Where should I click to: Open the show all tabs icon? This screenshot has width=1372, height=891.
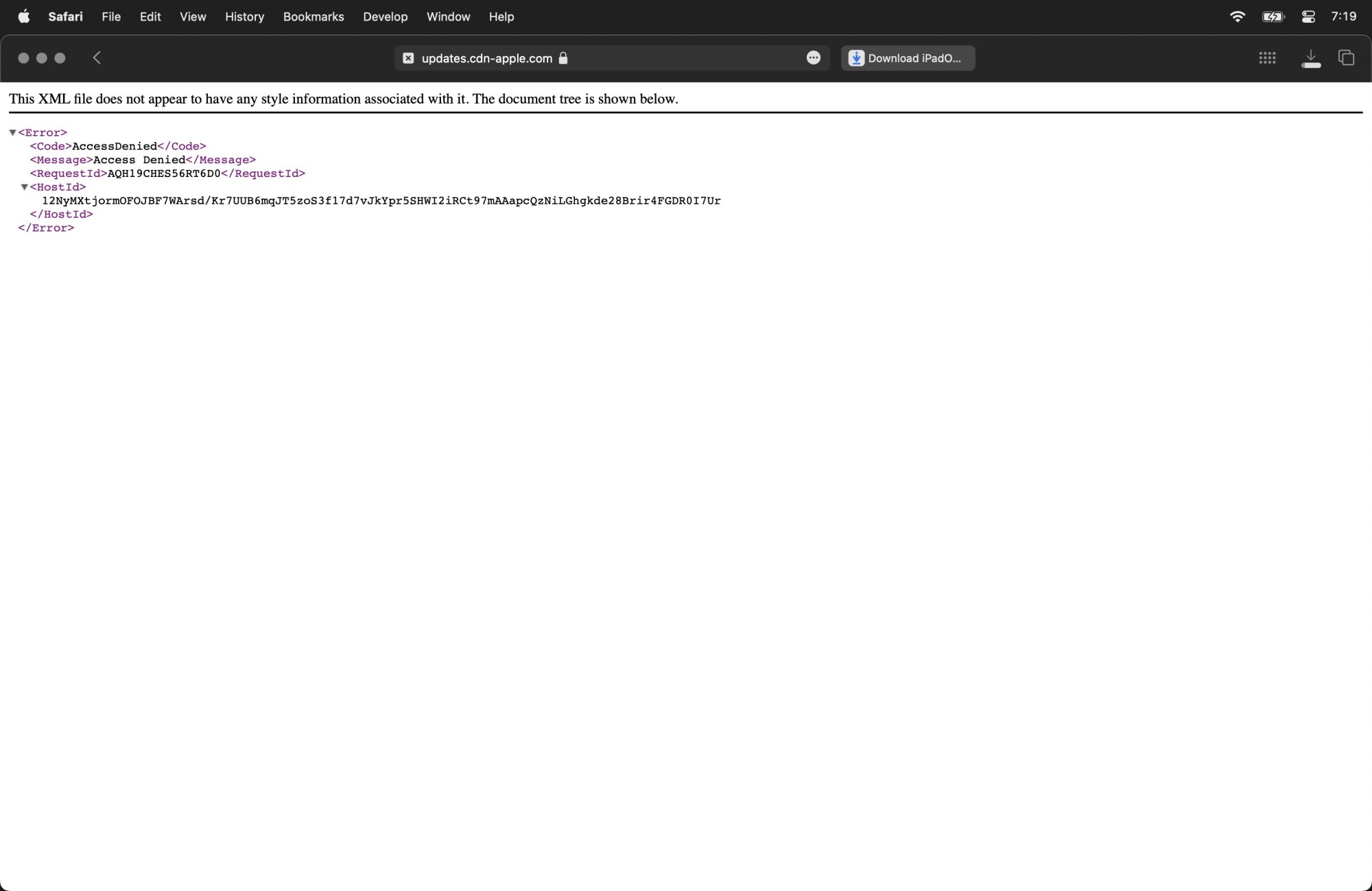(1346, 58)
